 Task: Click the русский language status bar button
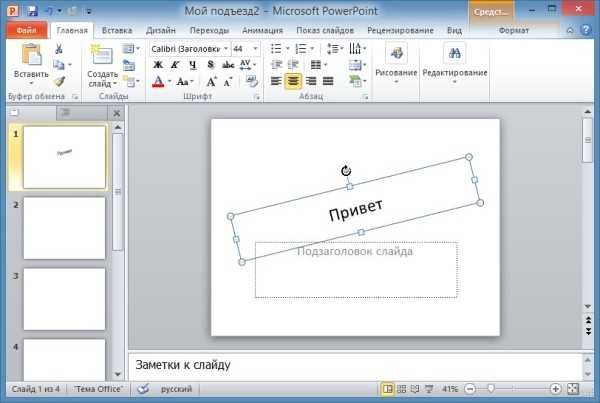178,388
